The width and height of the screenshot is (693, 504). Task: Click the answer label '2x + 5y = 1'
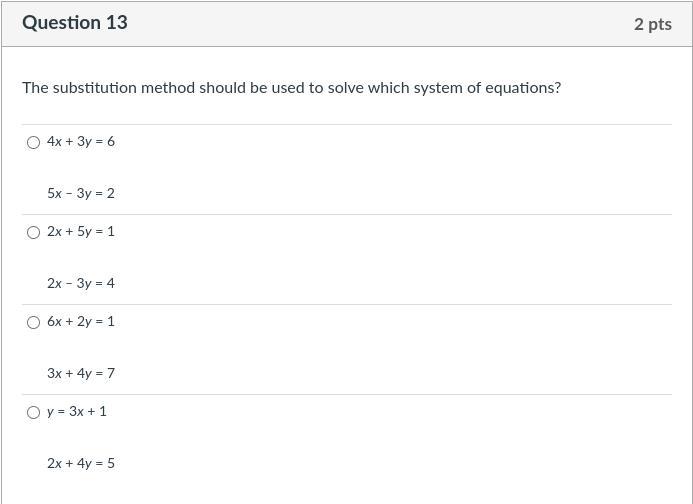[x=81, y=231]
